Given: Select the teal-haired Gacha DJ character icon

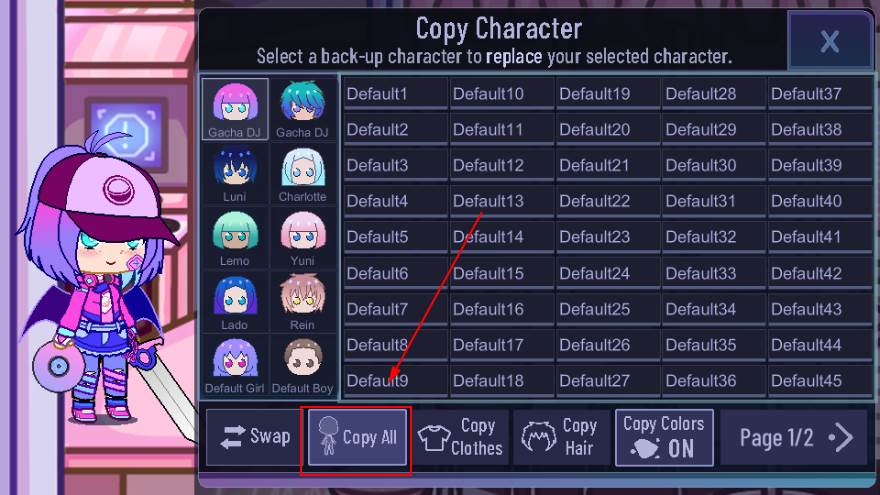Looking at the screenshot, I should 302,109.
